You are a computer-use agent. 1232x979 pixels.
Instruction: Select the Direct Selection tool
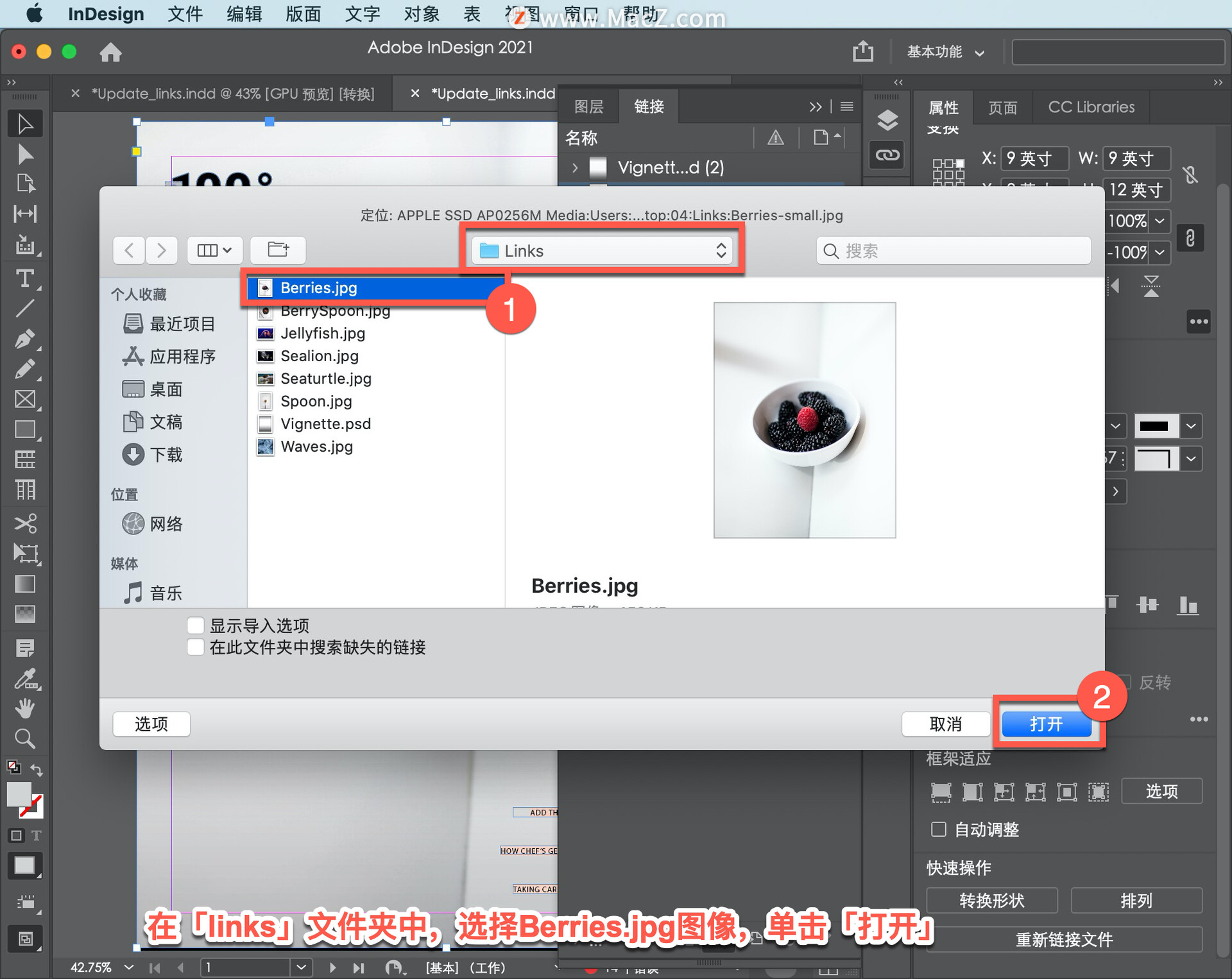point(24,154)
